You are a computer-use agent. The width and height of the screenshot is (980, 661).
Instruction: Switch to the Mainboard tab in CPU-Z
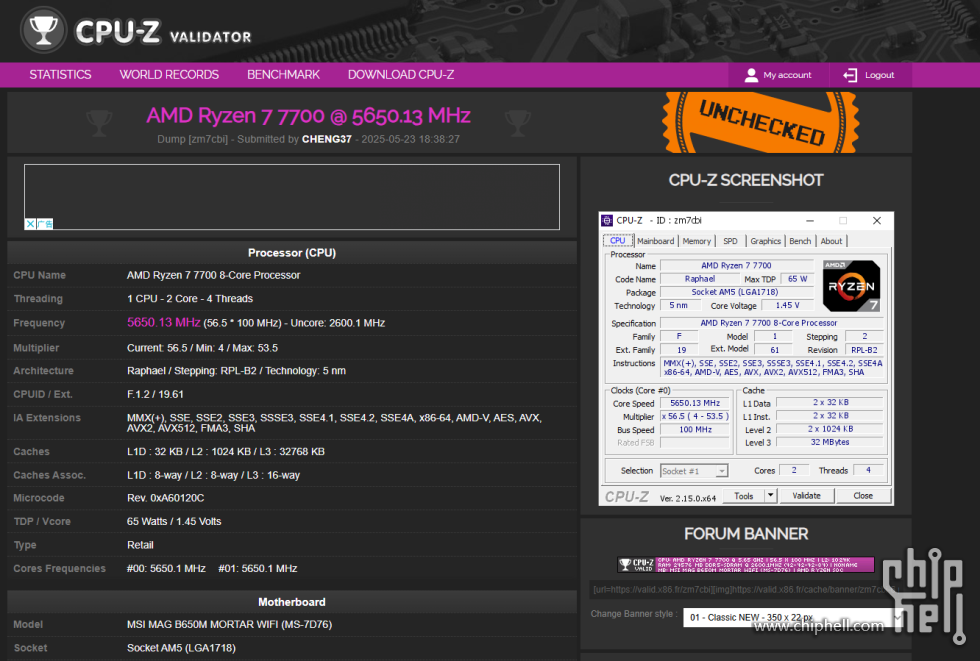[656, 241]
